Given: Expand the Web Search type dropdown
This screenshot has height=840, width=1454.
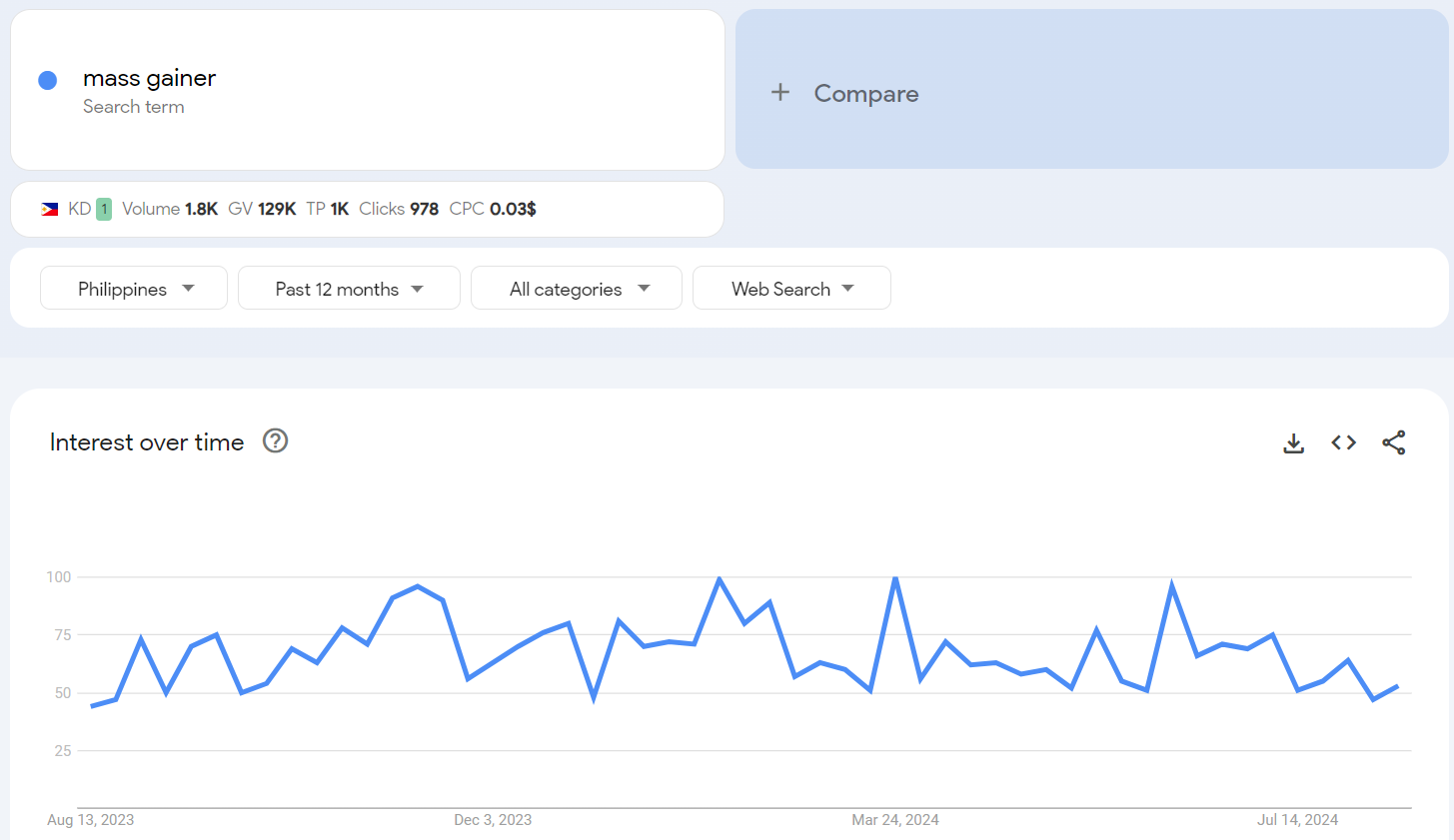Looking at the screenshot, I should [x=791, y=289].
